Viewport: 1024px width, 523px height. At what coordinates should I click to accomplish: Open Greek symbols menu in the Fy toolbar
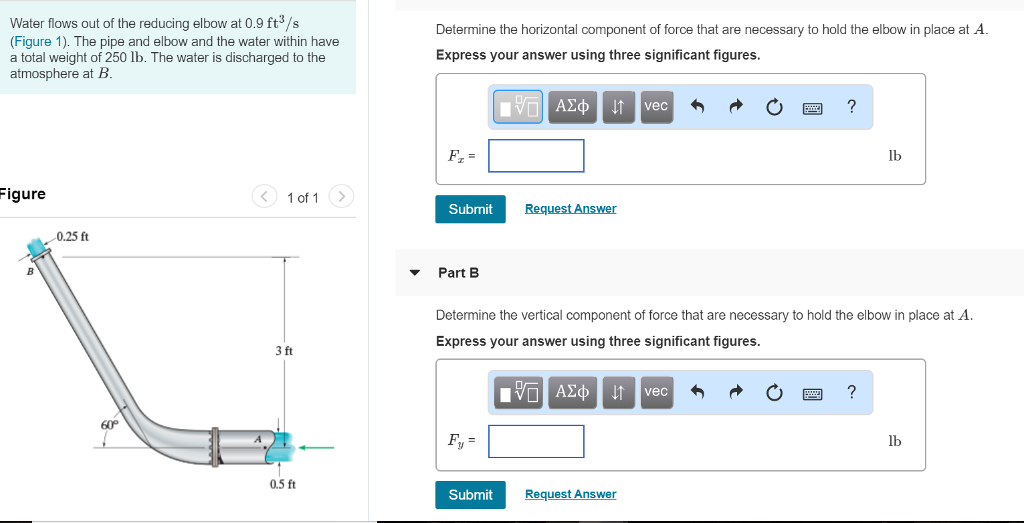point(573,392)
